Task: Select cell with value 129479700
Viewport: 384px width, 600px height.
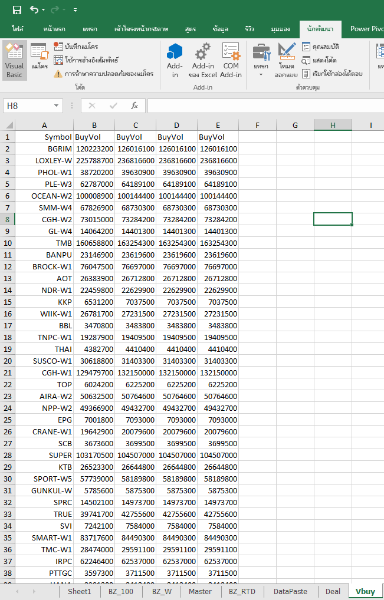Action: [94, 373]
